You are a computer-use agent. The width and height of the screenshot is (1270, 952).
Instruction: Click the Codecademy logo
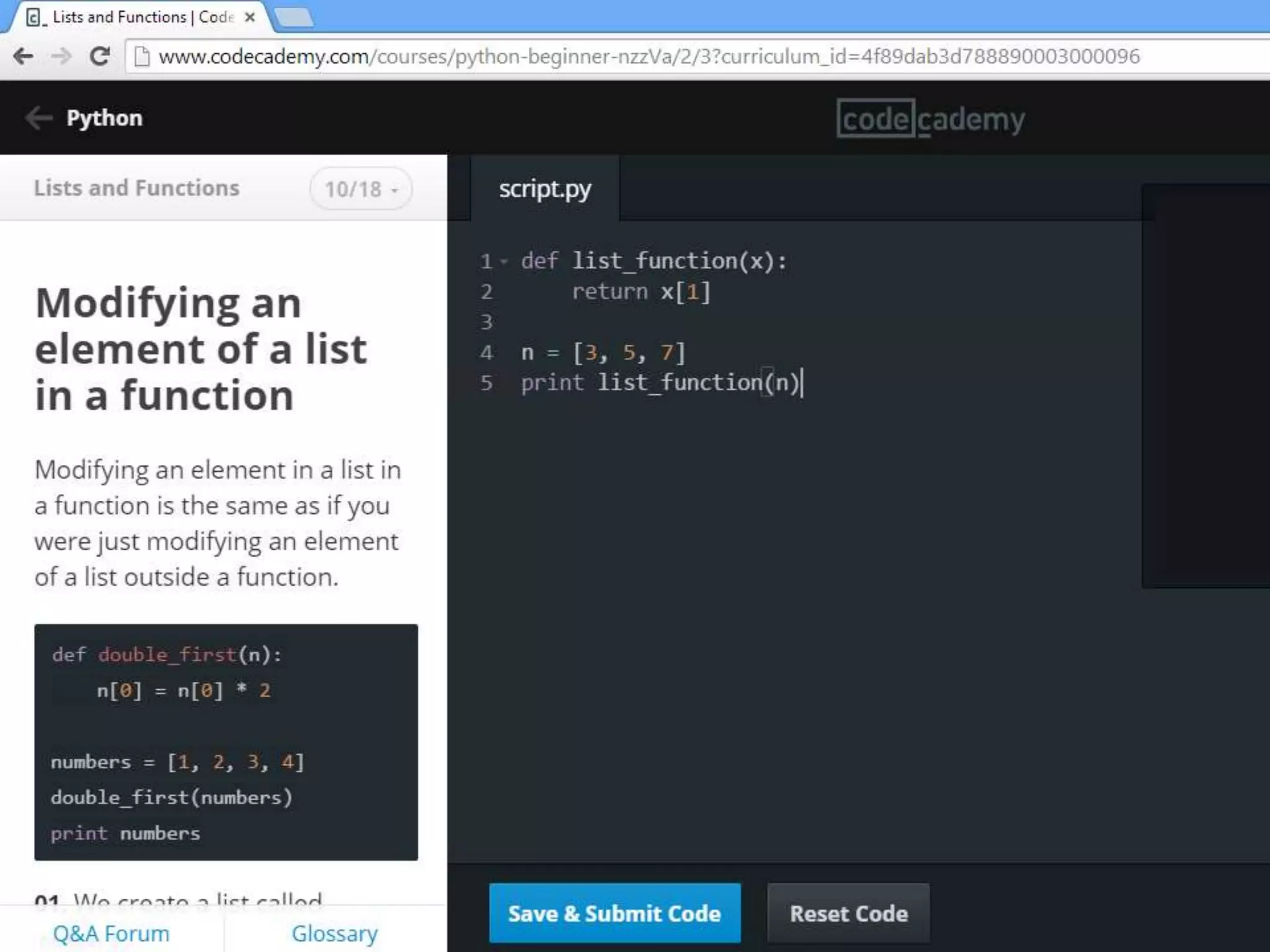coord(930,118)
